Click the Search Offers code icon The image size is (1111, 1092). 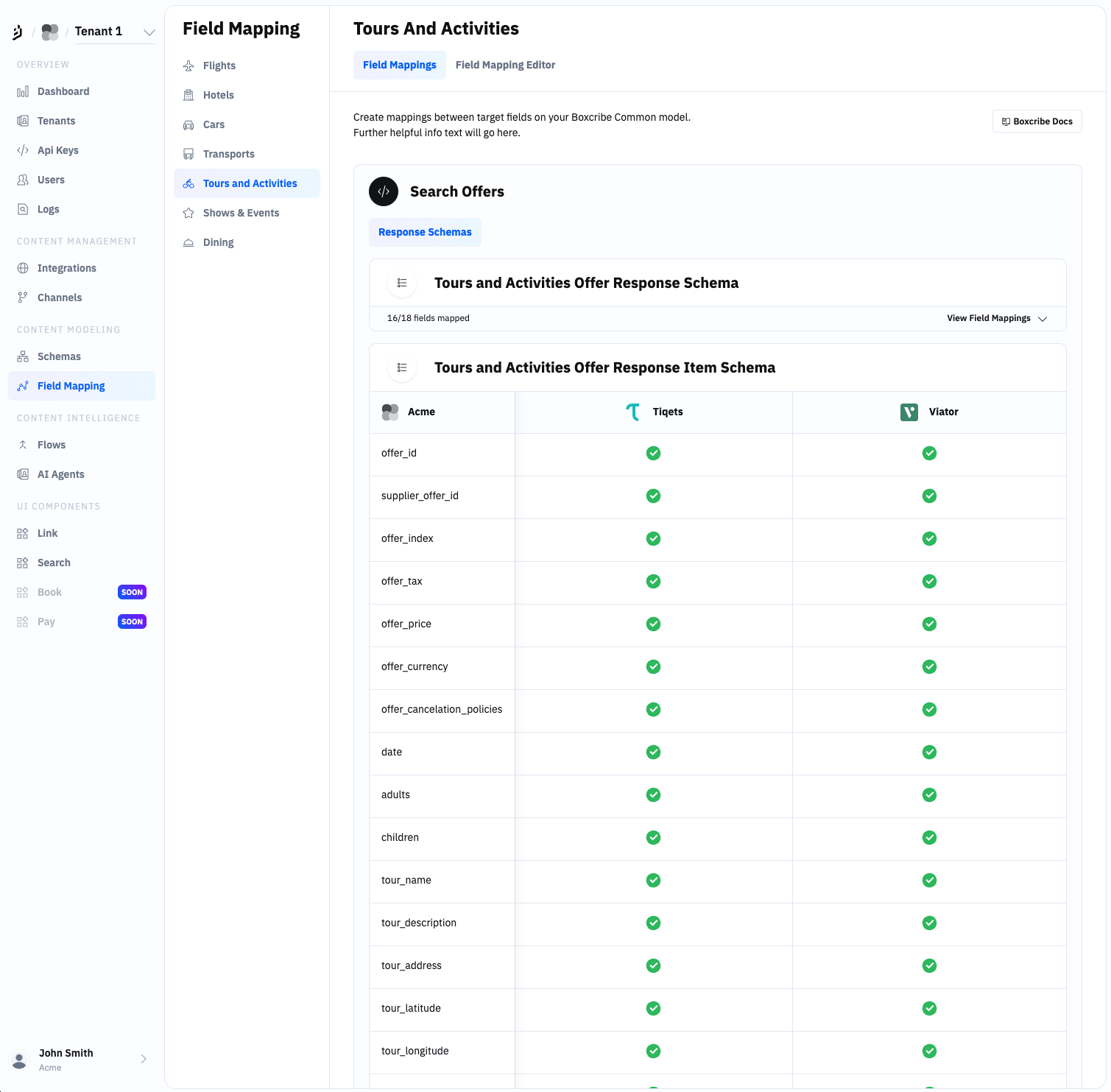click(x=384, y=191)
